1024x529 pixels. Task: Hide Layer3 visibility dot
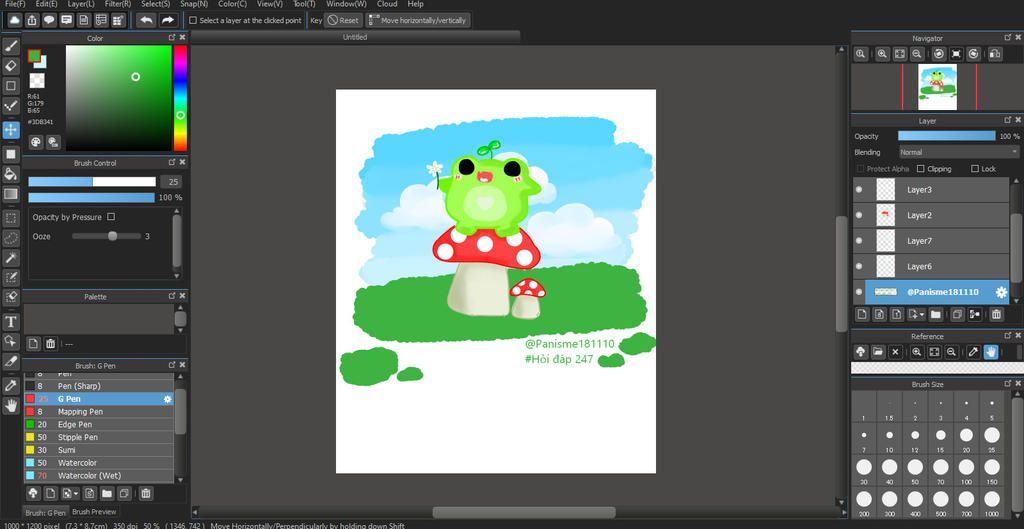click(859, 189)
